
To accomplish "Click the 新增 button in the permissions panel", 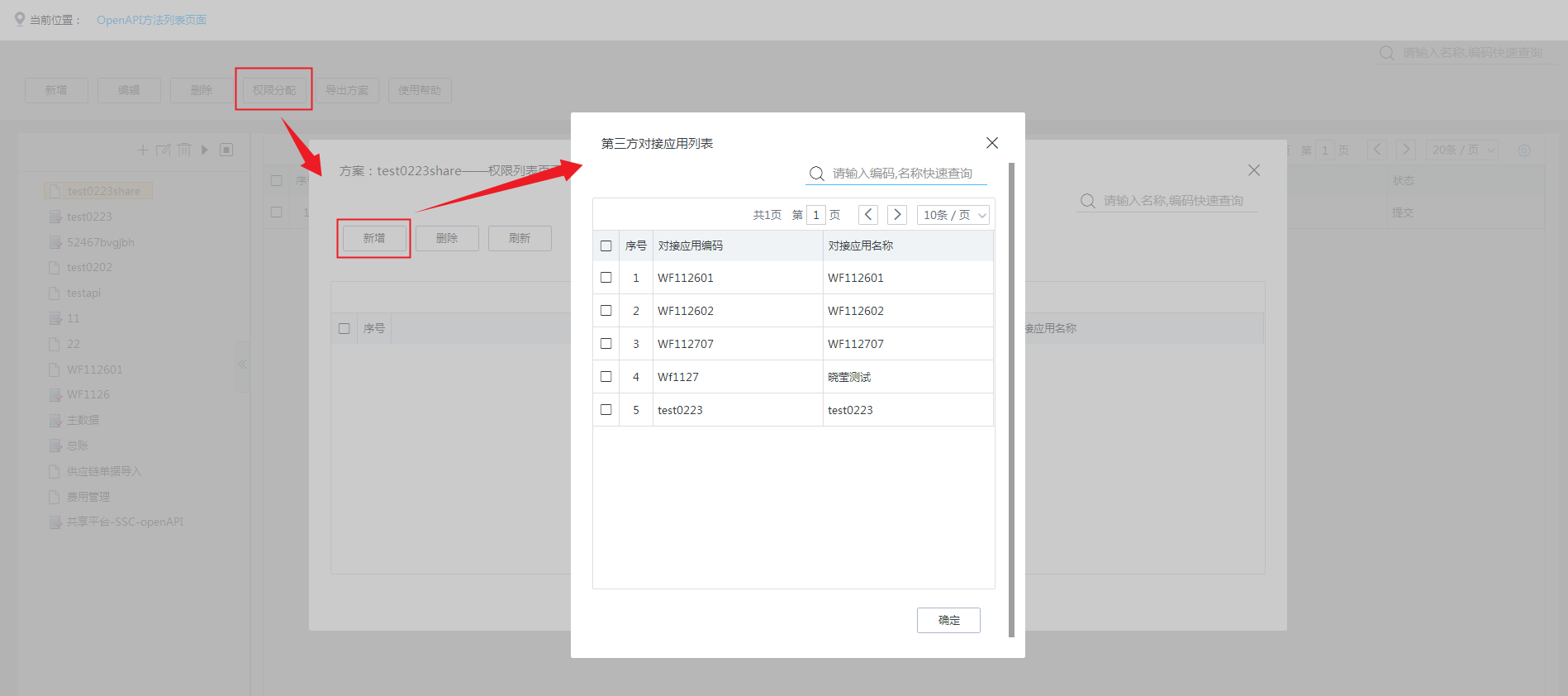I will [x=374, y=238].
